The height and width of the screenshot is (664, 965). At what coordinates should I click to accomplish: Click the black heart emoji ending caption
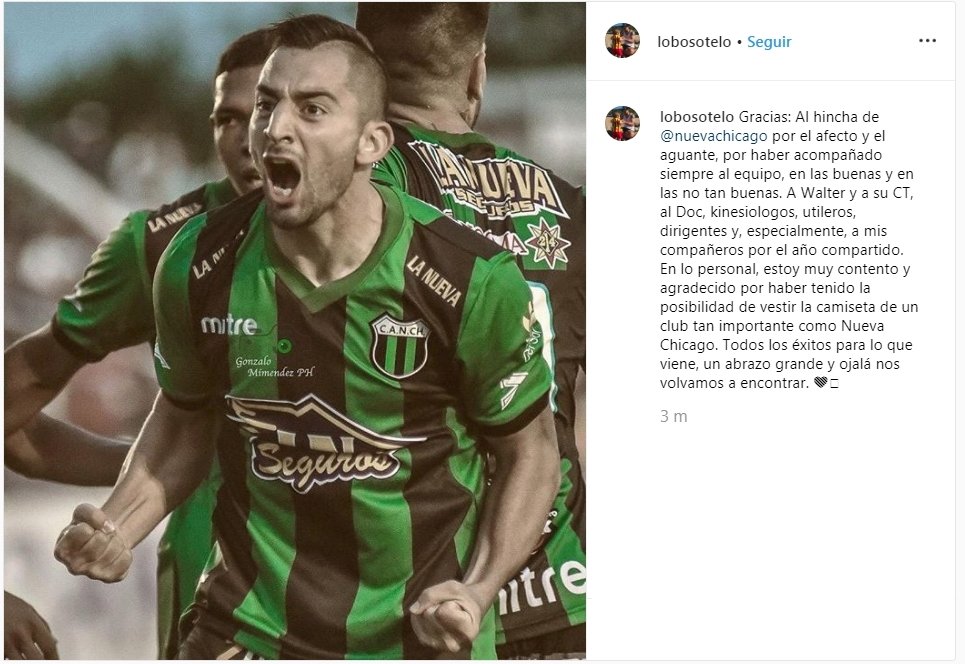[820, 383]
